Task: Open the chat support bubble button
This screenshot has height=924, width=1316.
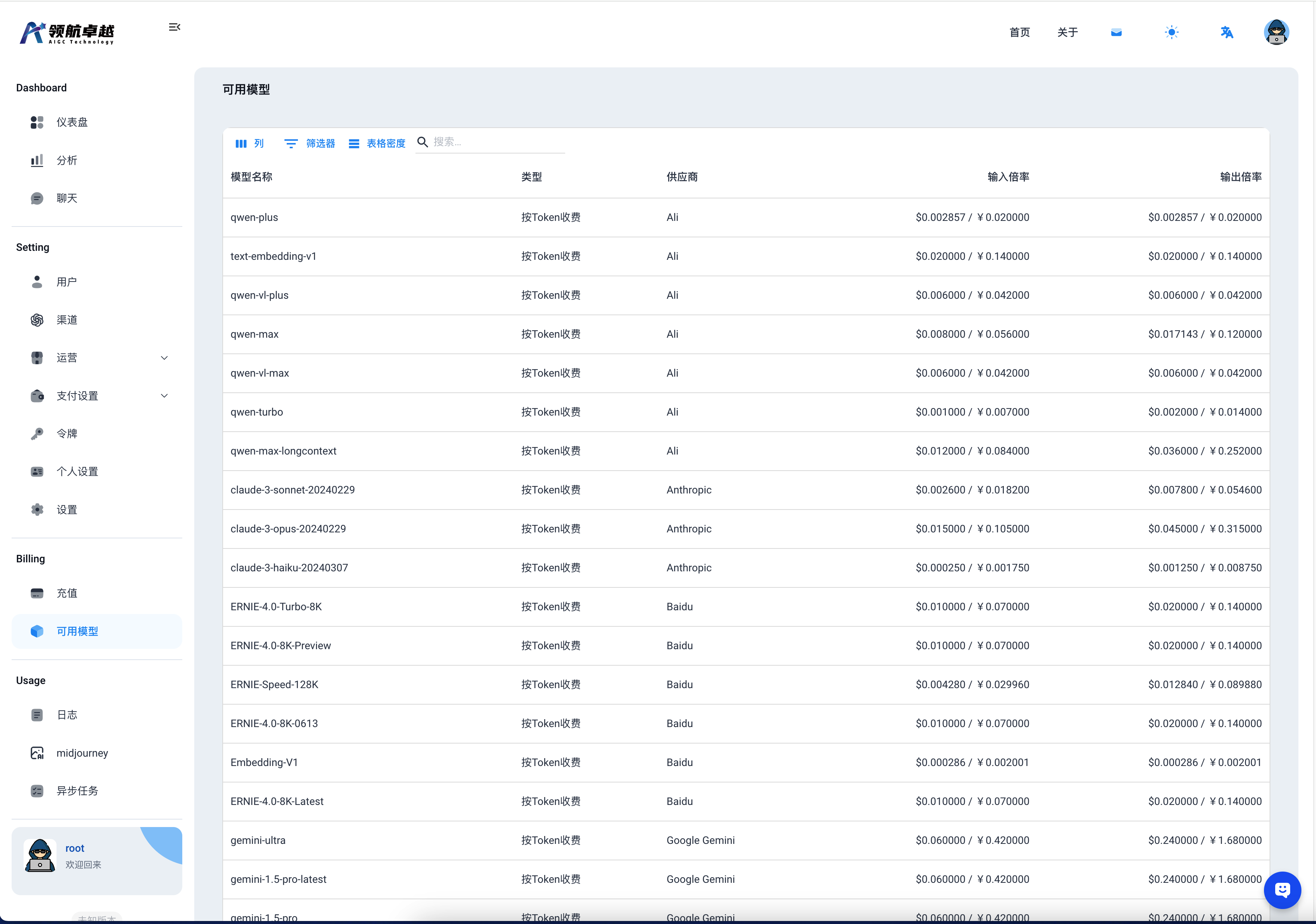Action: (x=1282, y=890)
